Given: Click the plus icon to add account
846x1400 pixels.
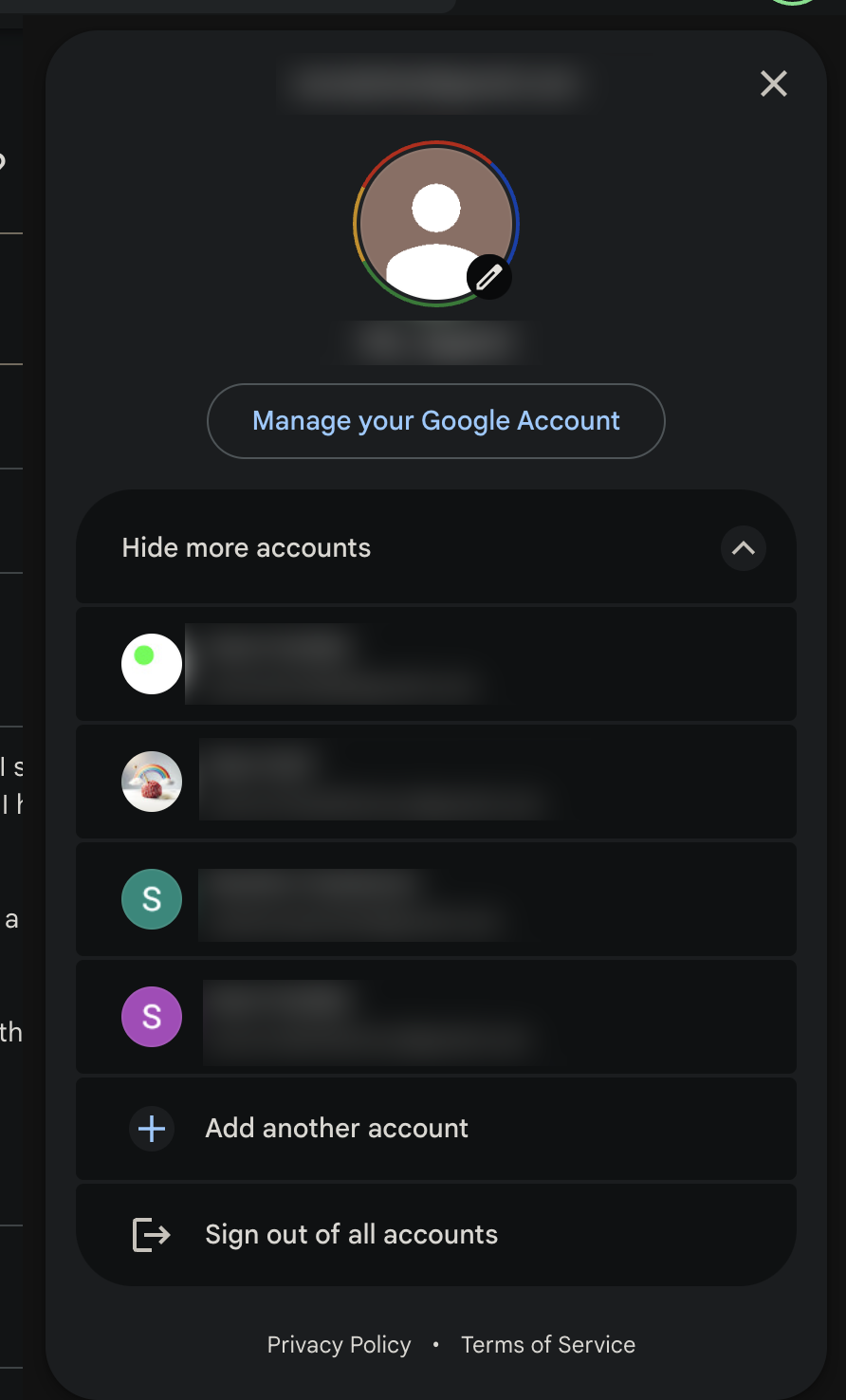Looking at the screenshot, I should click(x=152, y=1129).
